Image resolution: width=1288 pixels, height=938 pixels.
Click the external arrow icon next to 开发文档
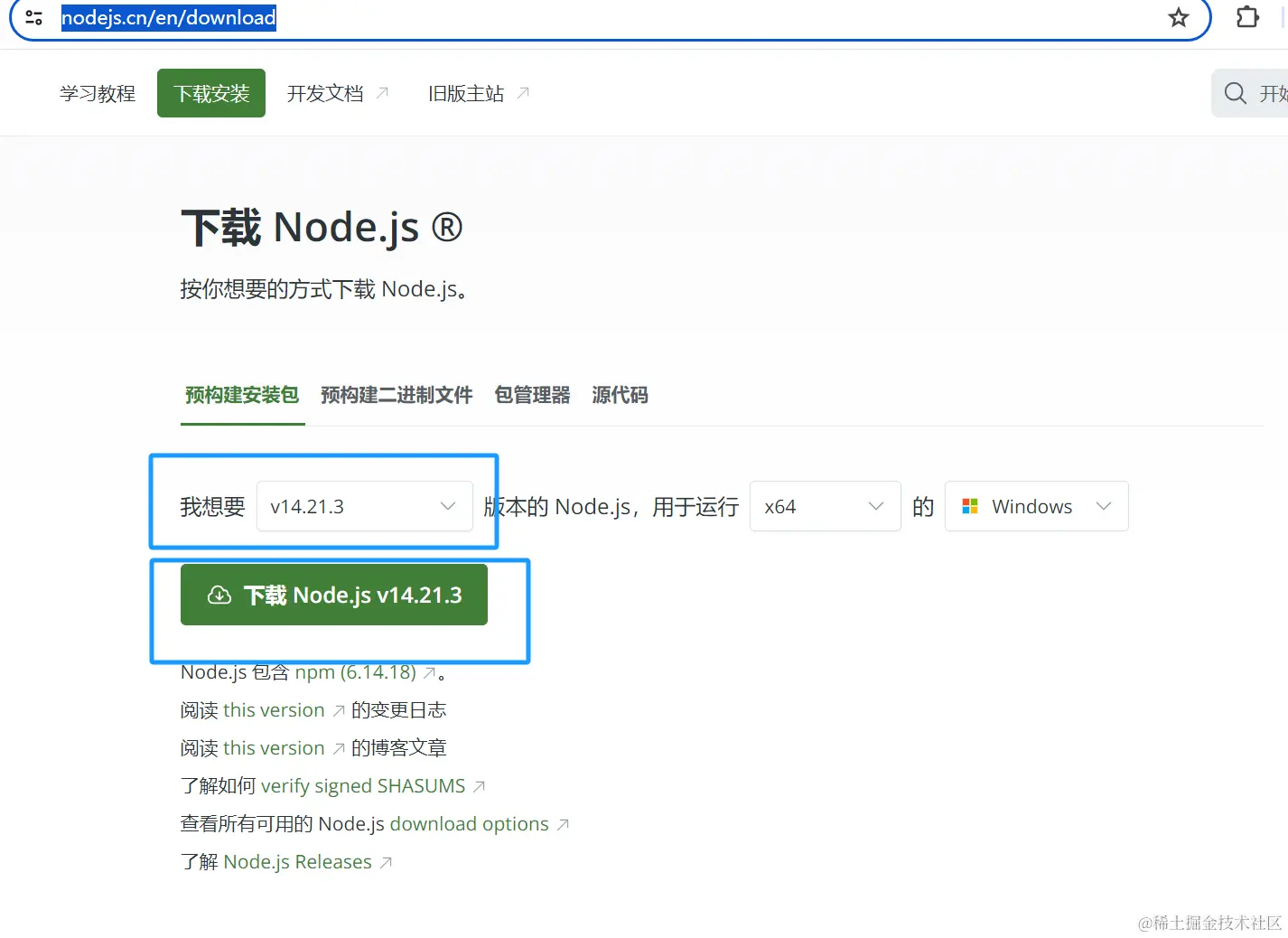tap(382, 93)
